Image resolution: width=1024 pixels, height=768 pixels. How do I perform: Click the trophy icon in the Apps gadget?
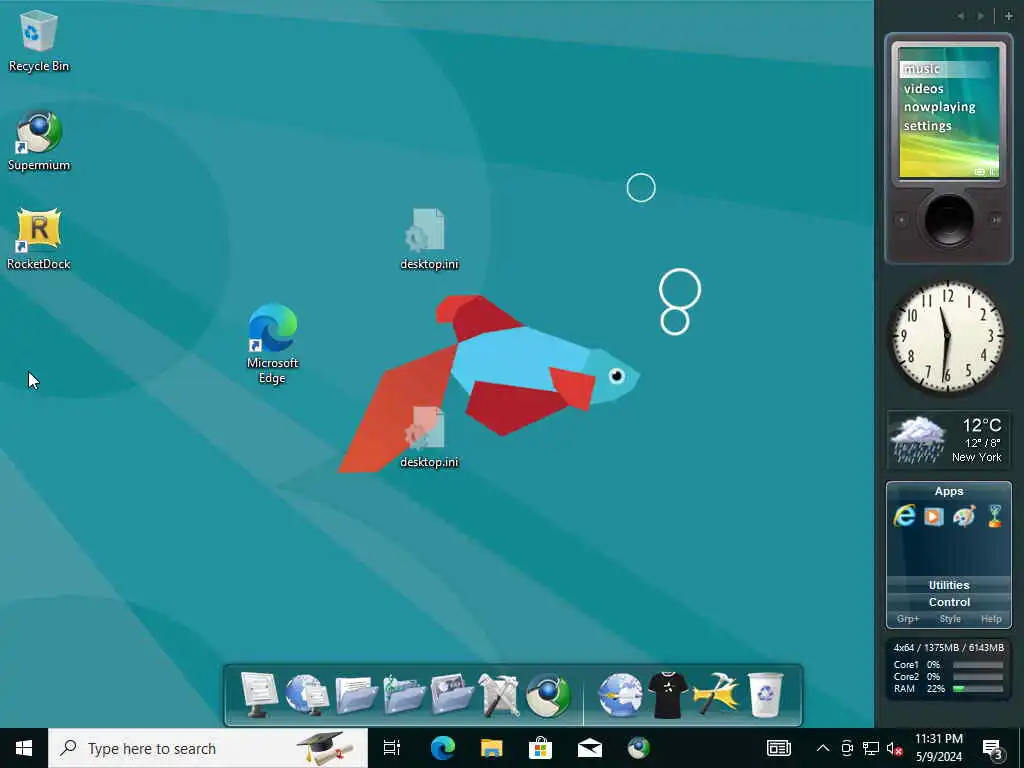click(995, 516)
